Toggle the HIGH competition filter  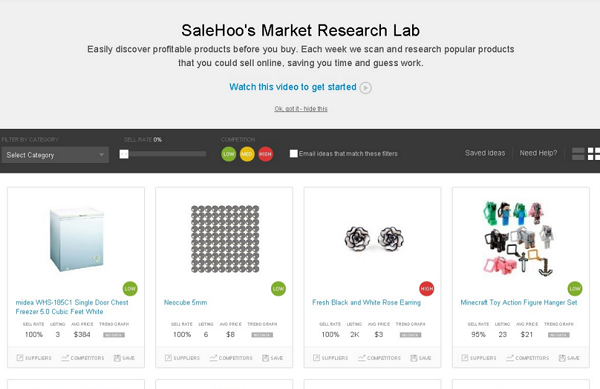point(265,154)
